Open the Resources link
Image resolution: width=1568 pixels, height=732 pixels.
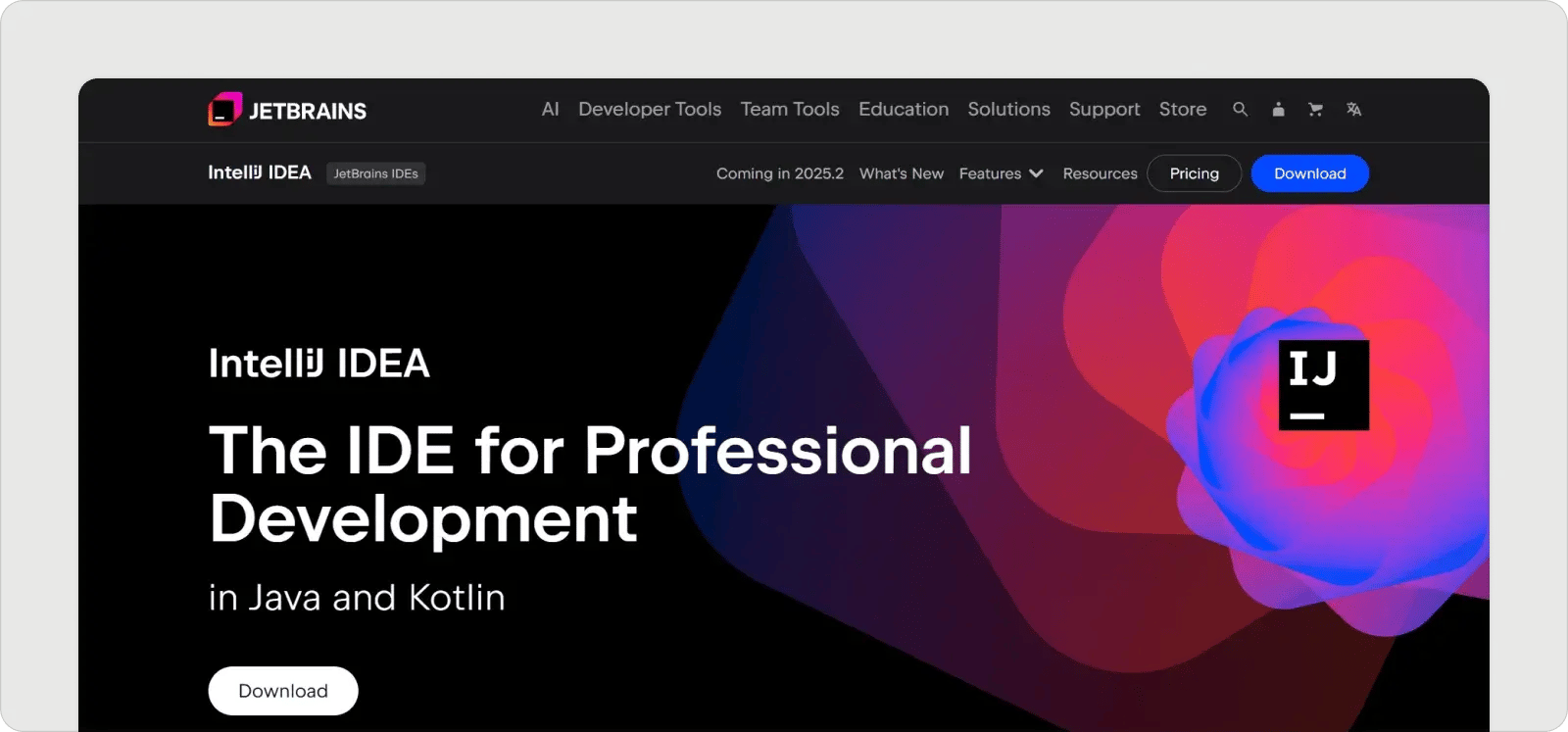pyautogui.click(x=1100, y=173)
